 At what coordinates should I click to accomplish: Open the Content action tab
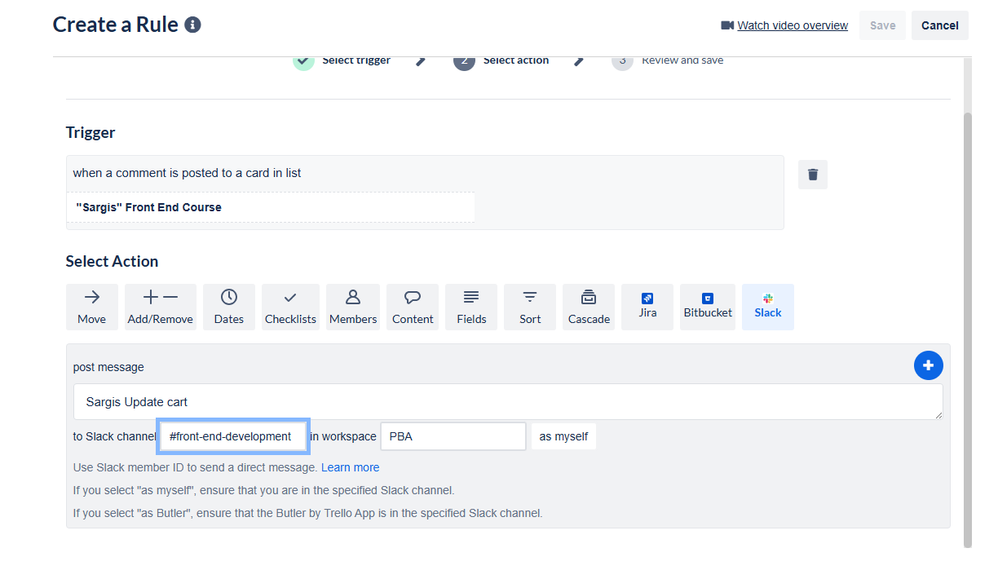pyautogui.click(x=412, y=307)
